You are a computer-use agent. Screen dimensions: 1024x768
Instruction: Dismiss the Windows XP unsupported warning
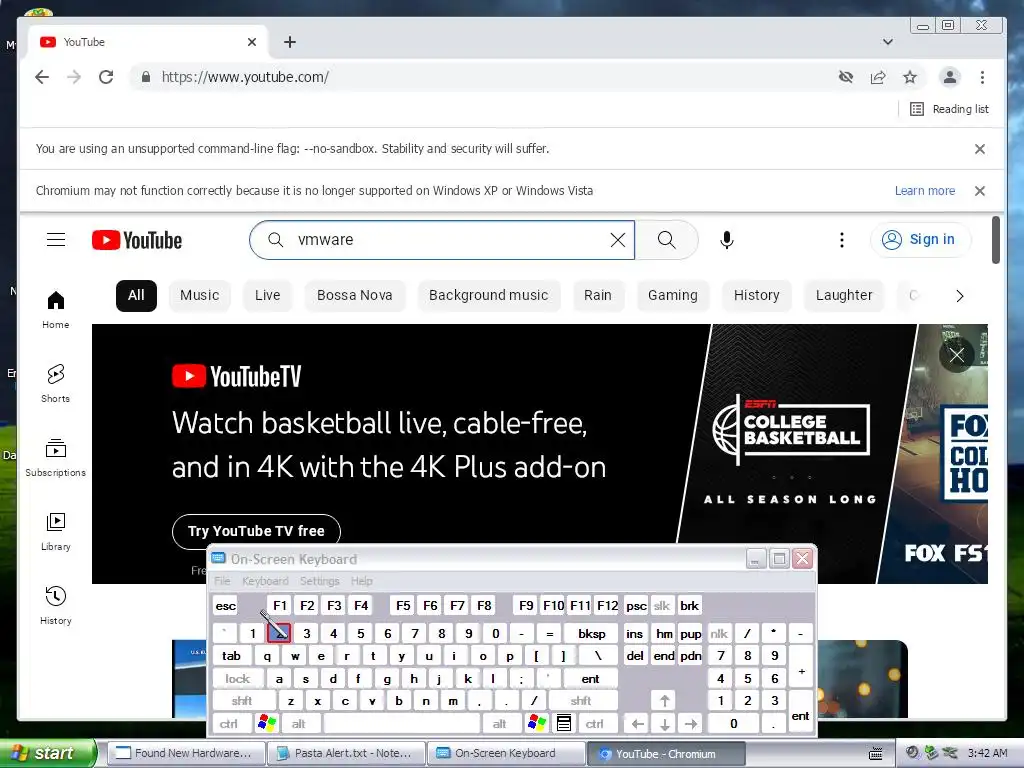coord(980,191)
